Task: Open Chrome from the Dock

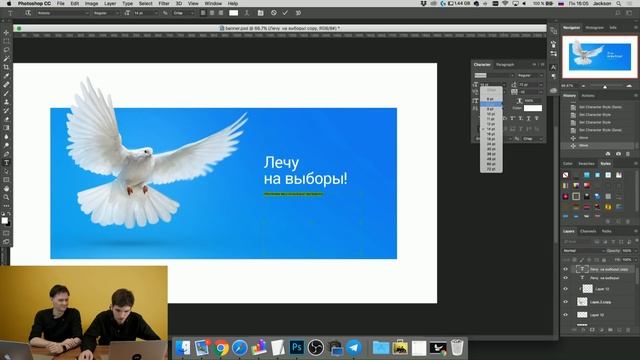Action: (x=221, y=348)
